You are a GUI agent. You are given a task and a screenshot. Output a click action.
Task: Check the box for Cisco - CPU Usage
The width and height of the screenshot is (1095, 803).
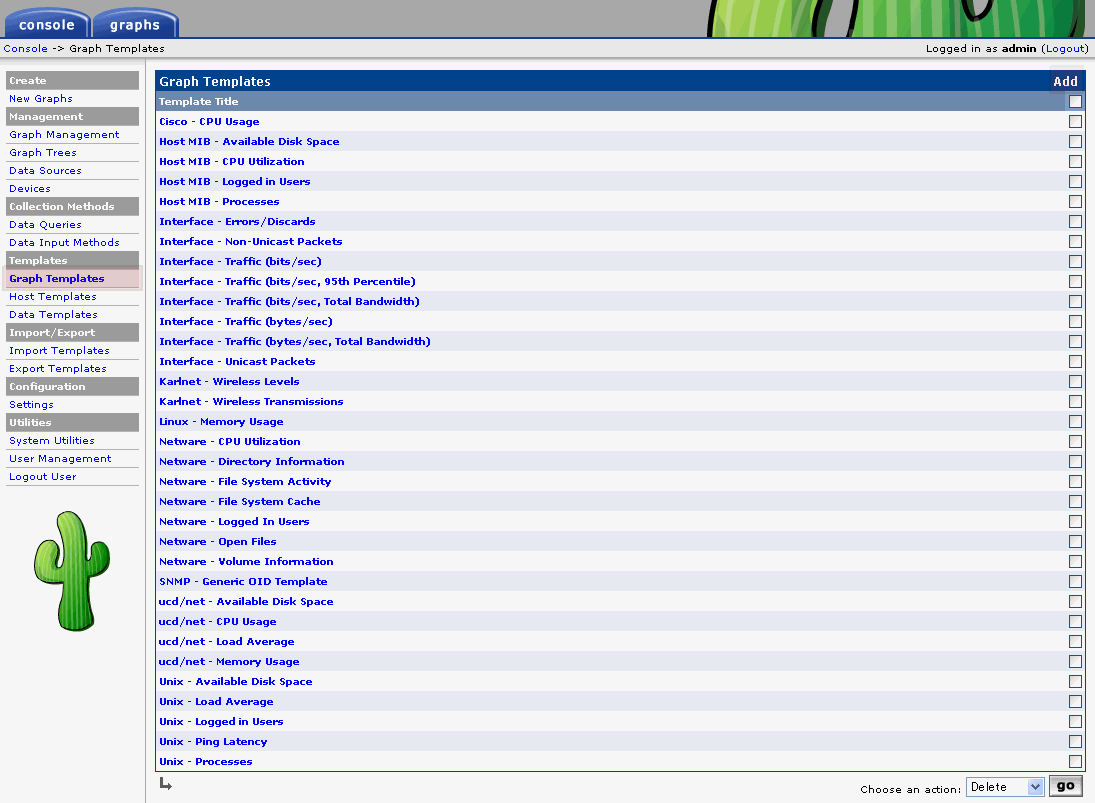tap(1075, 122)
